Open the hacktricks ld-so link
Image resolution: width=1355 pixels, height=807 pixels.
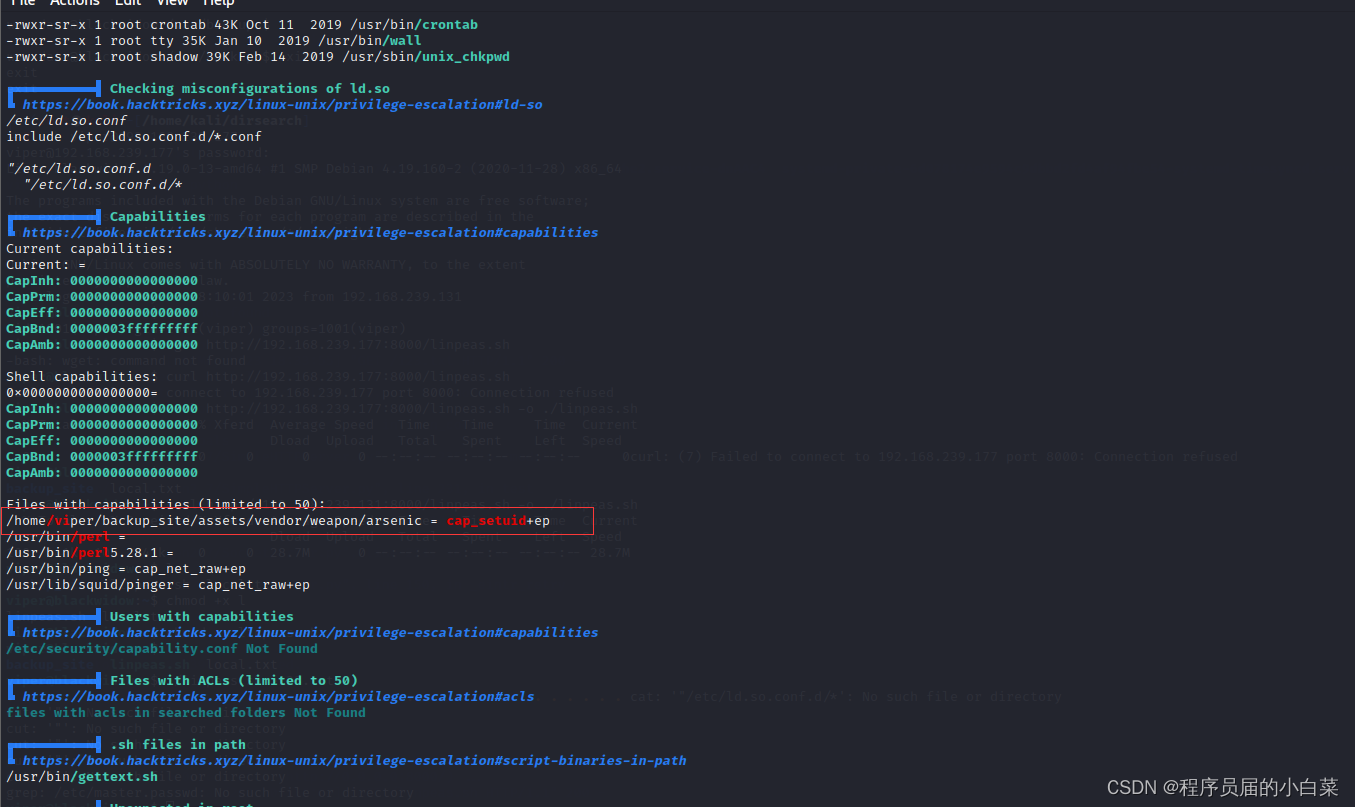point(282,104)
